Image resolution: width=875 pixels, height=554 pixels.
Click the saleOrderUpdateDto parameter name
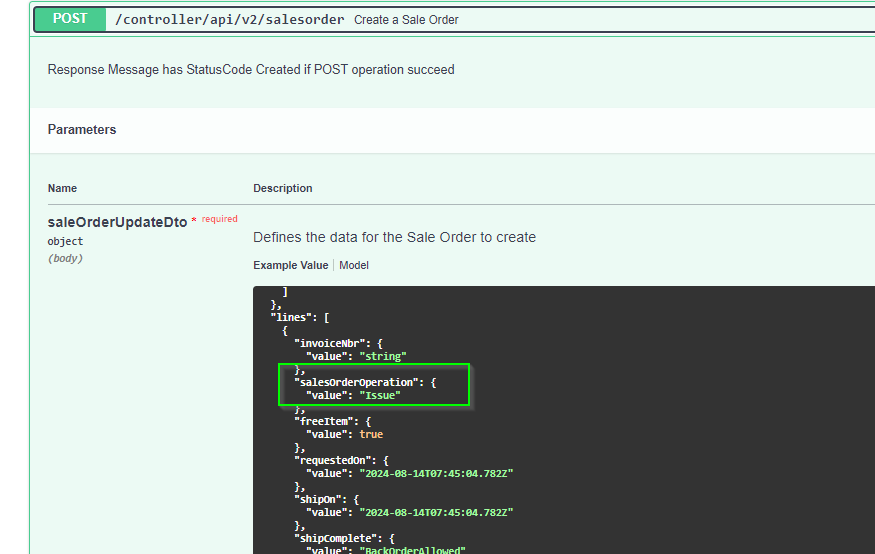(x=117, y=222)
